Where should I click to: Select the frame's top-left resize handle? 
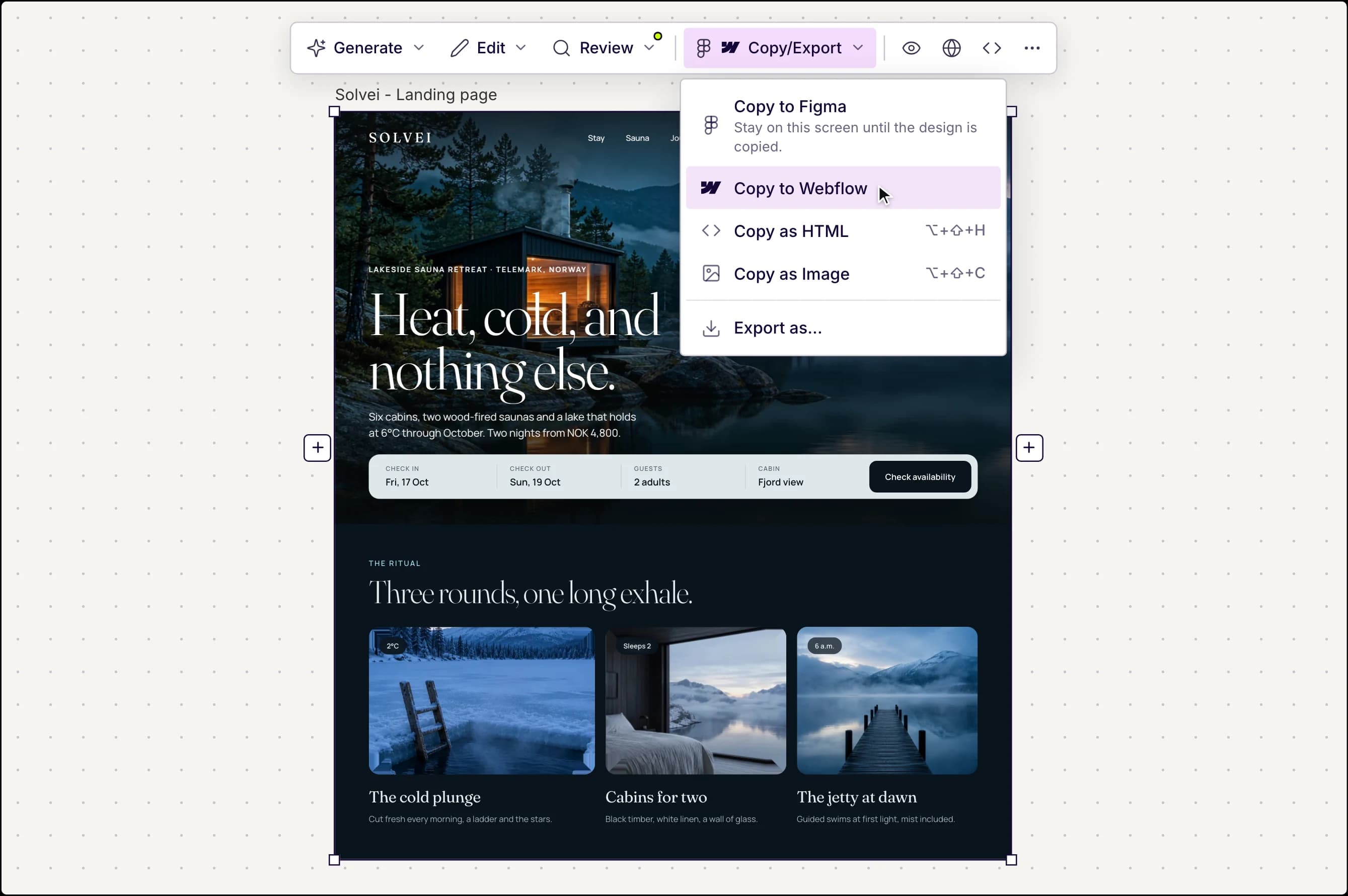334,111
